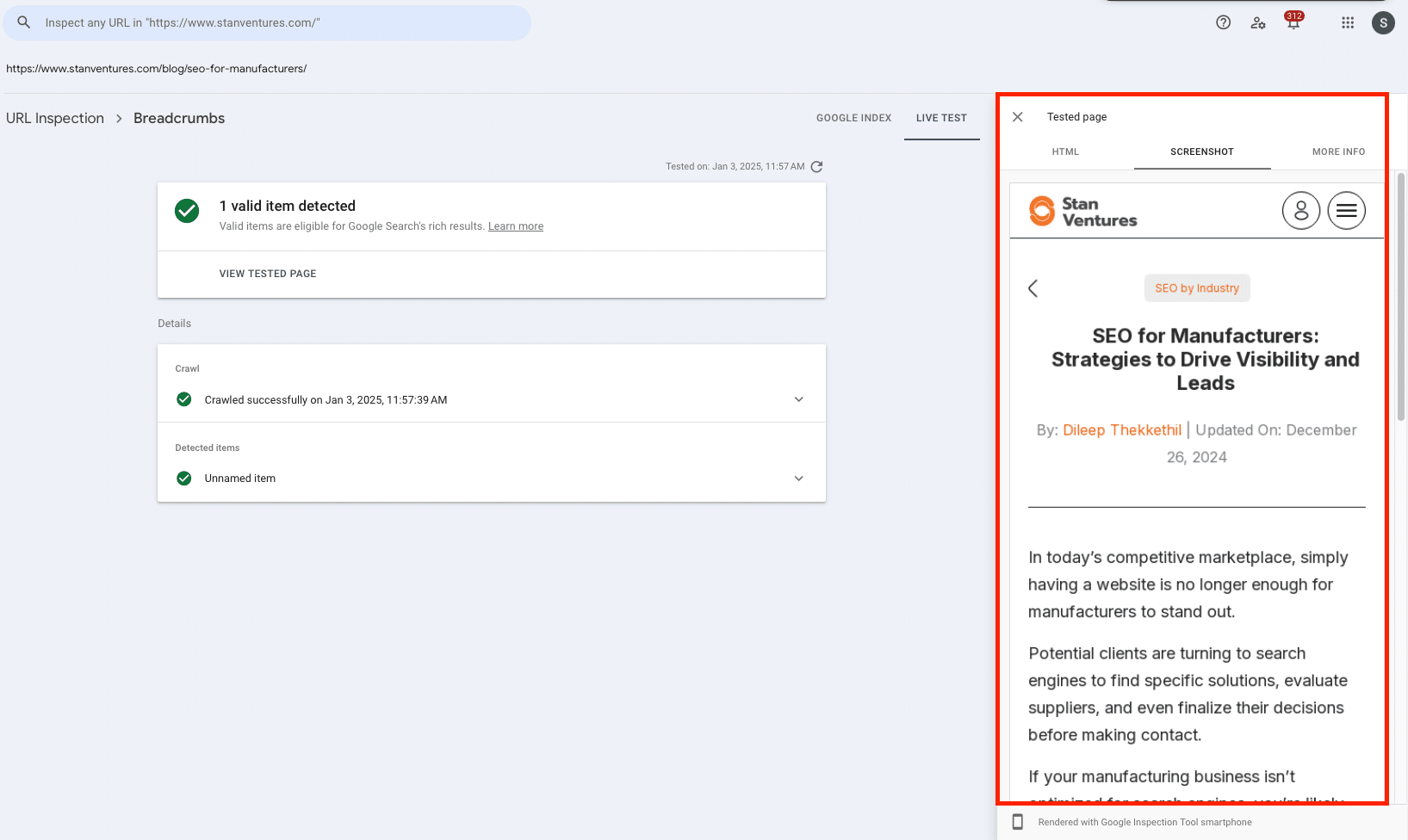Open users and permissions settings icon

coord(1258,22)
